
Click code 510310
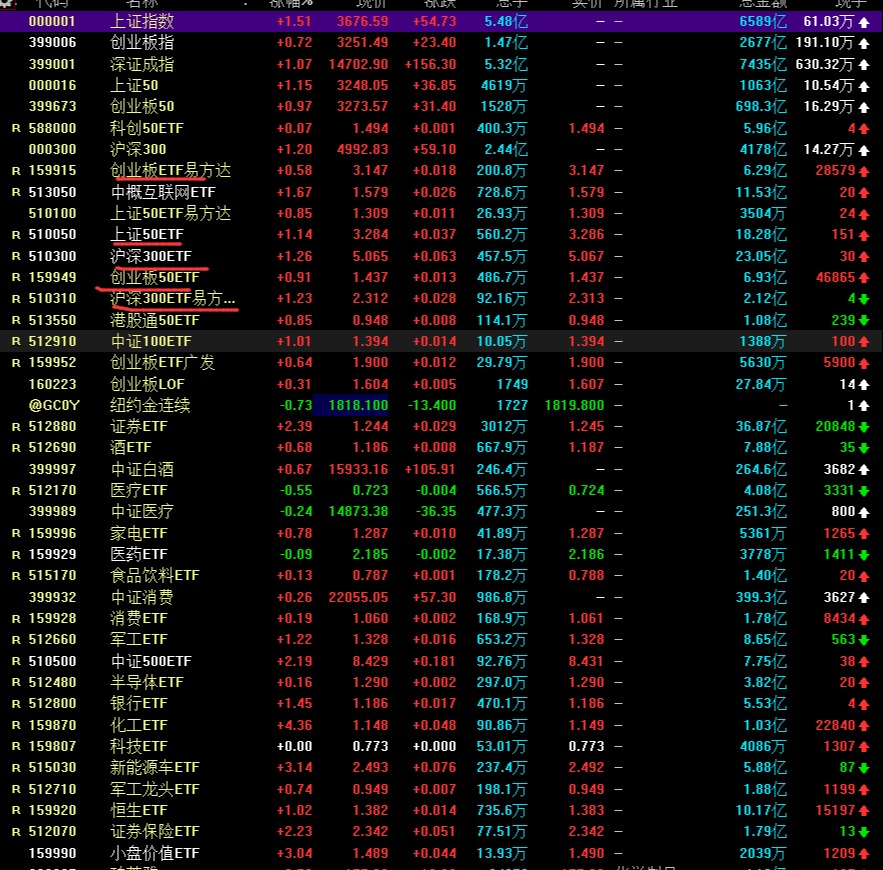[x=52, y=298]
